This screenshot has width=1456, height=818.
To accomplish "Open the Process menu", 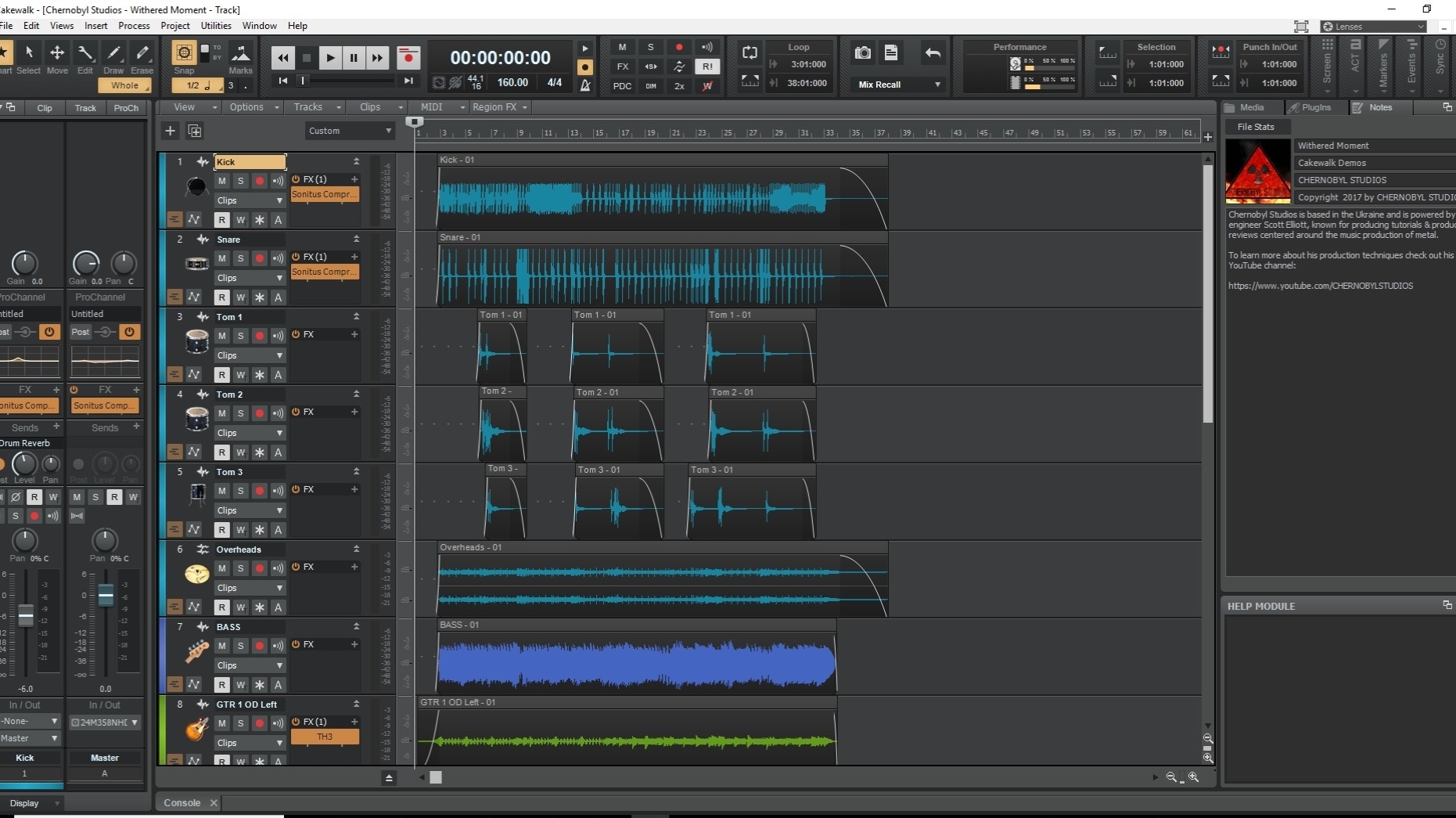I will click(x=134, y=26).
